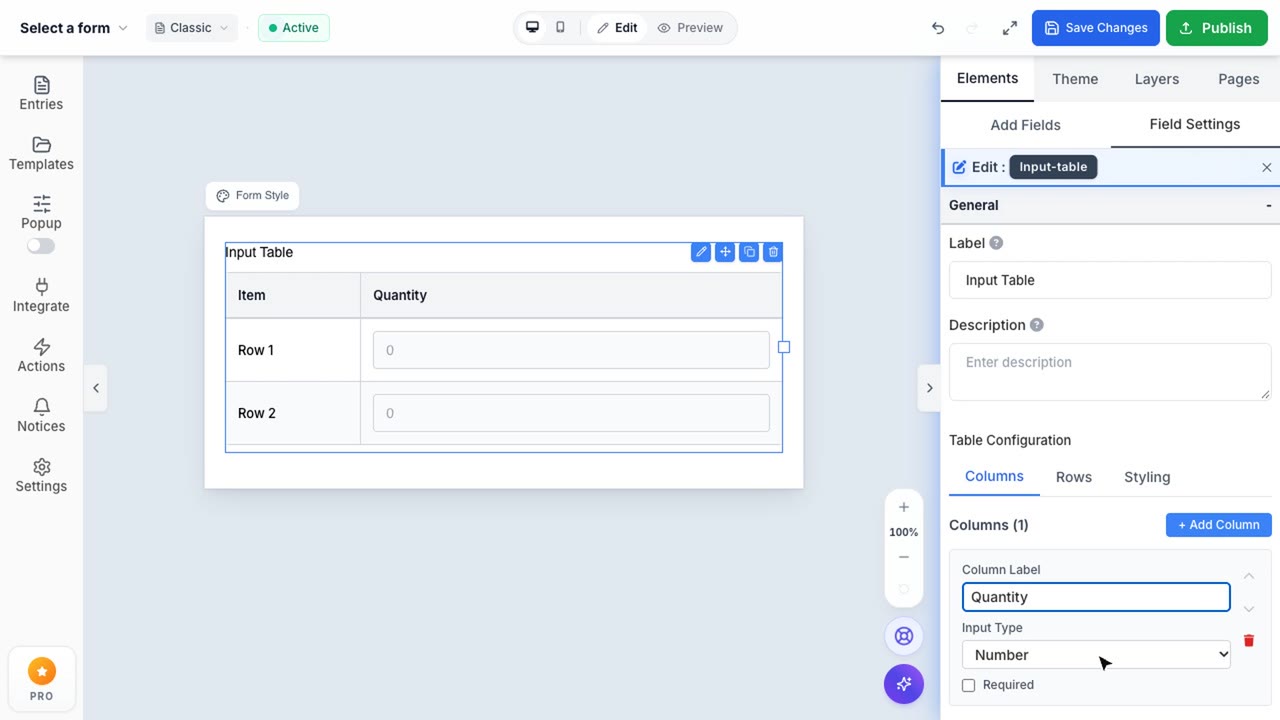Zoom in on the canvas
The width and height of the screenshot is (1280, 720).
[x=904, y=507]
